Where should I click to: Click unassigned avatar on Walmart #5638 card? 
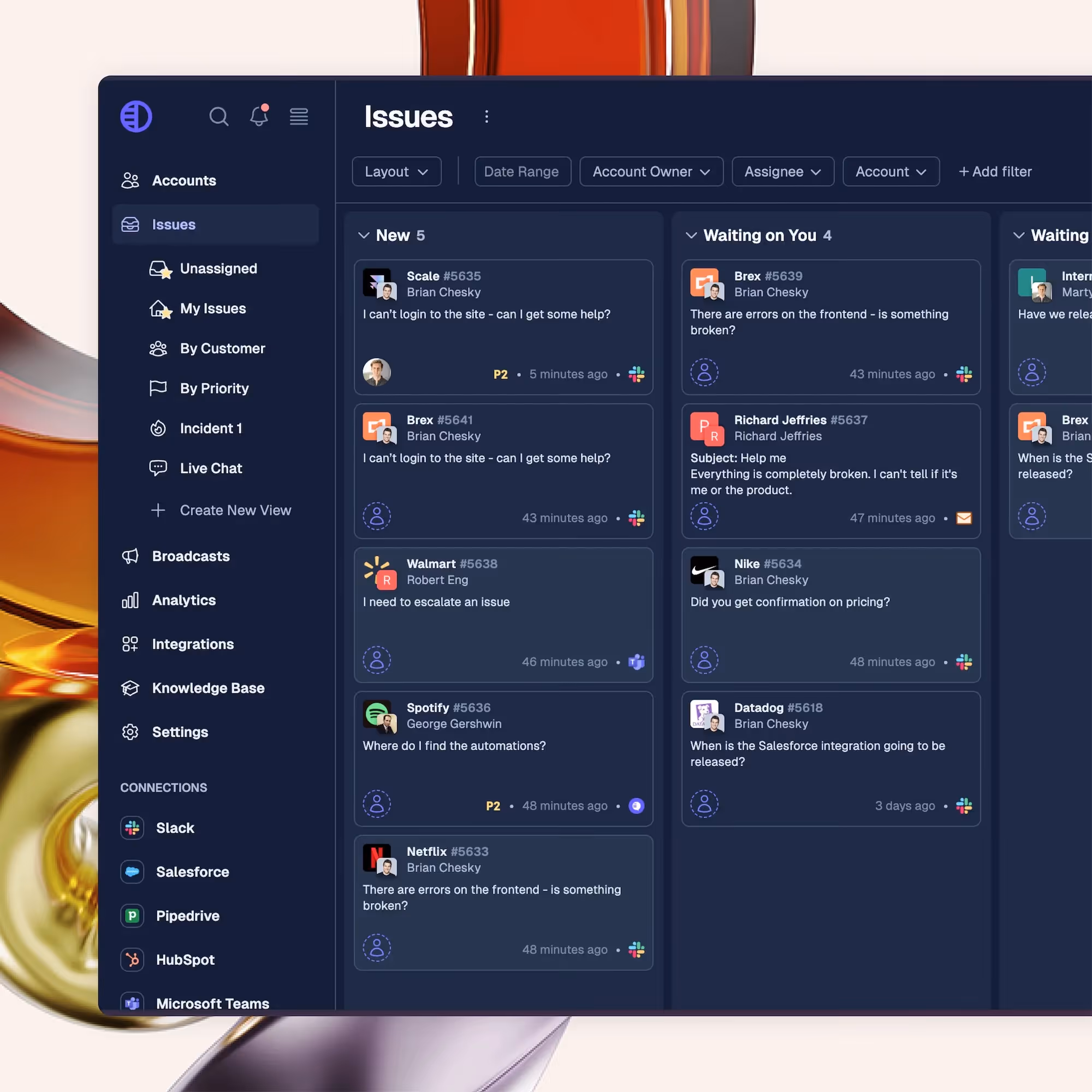tap(377, 660)
